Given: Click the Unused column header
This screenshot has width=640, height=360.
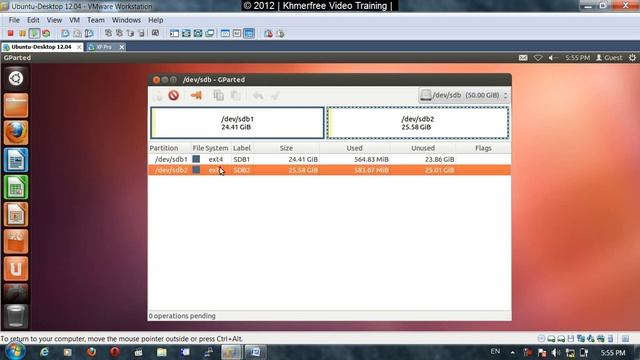Looking at the screenshot, I should point(423,148).
